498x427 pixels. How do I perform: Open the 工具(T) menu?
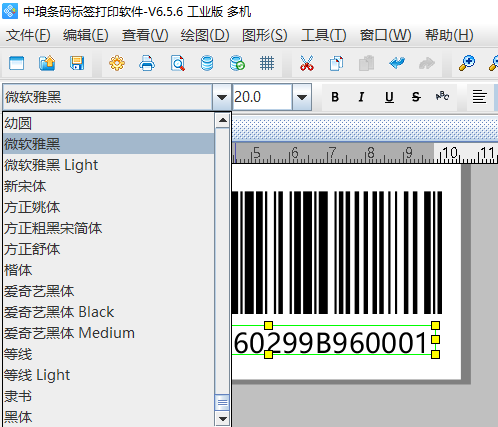pyautogui.click(x=323, y=35)
